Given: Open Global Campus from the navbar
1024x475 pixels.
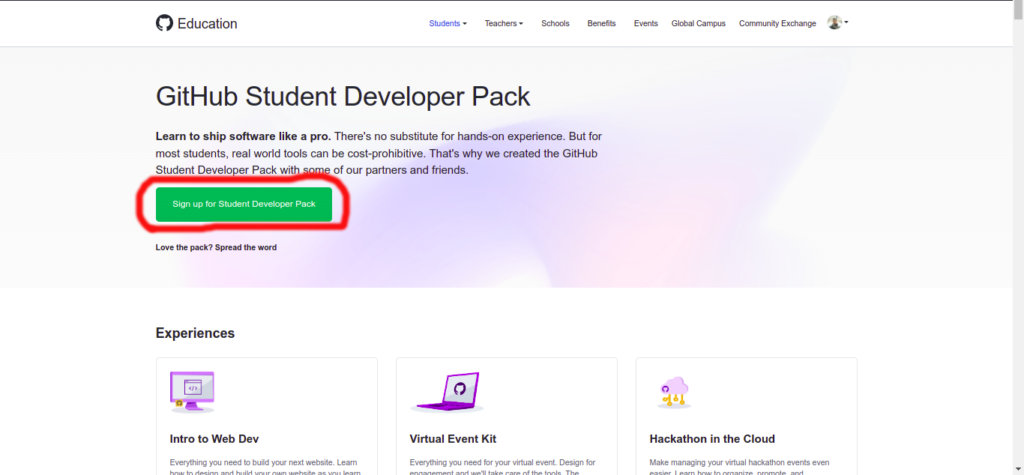Looking at the screenshot, I should coord(698,23).
